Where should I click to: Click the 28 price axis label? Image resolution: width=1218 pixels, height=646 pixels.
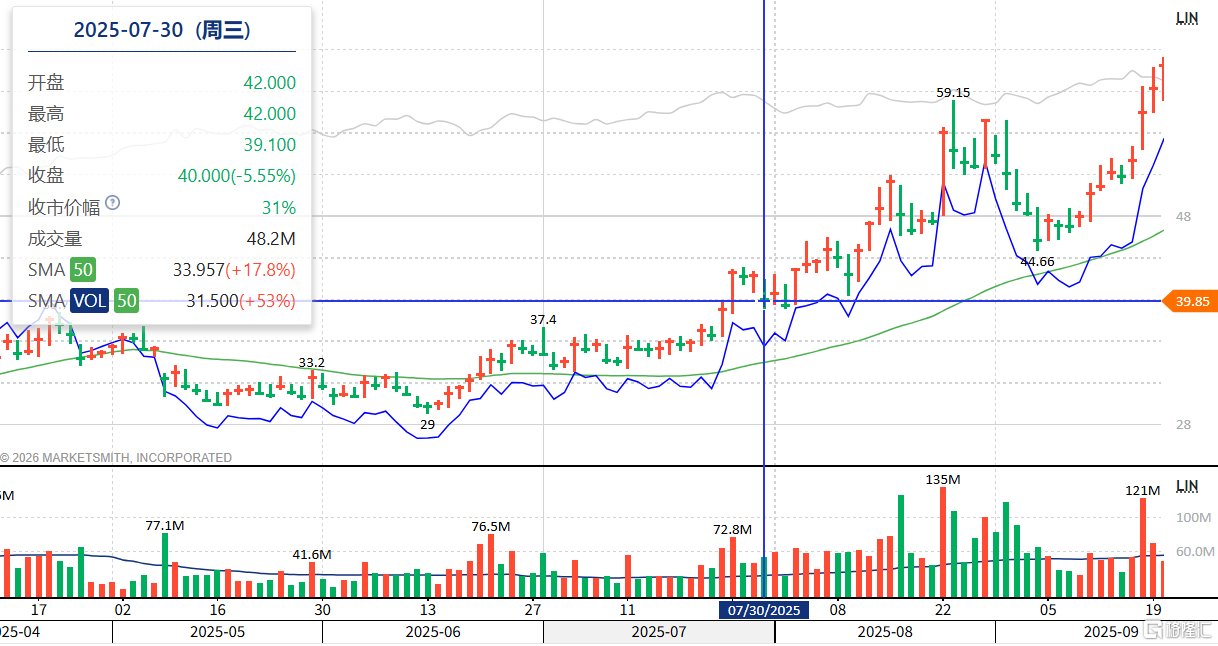click(x=1184, y=425)
